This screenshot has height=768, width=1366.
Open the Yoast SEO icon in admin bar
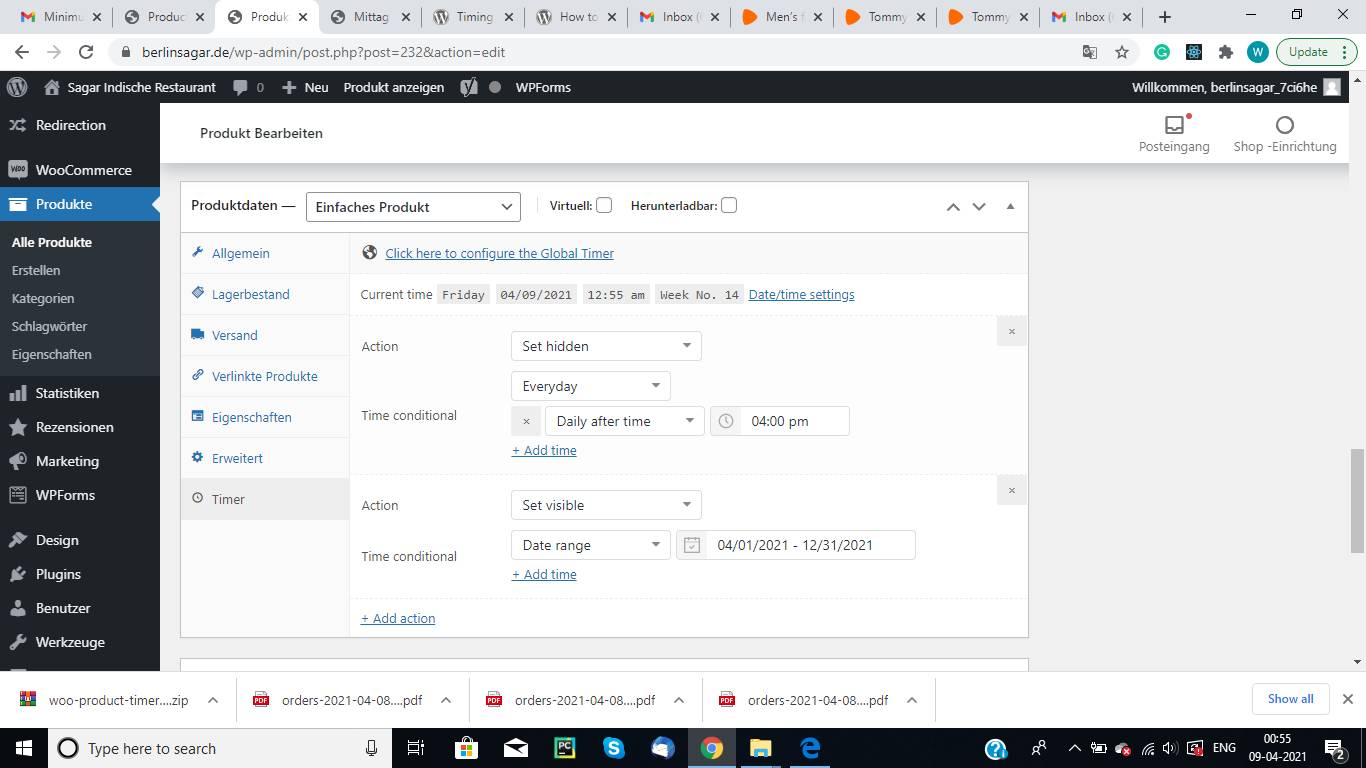pyautogui.click(x=468, y=87)
